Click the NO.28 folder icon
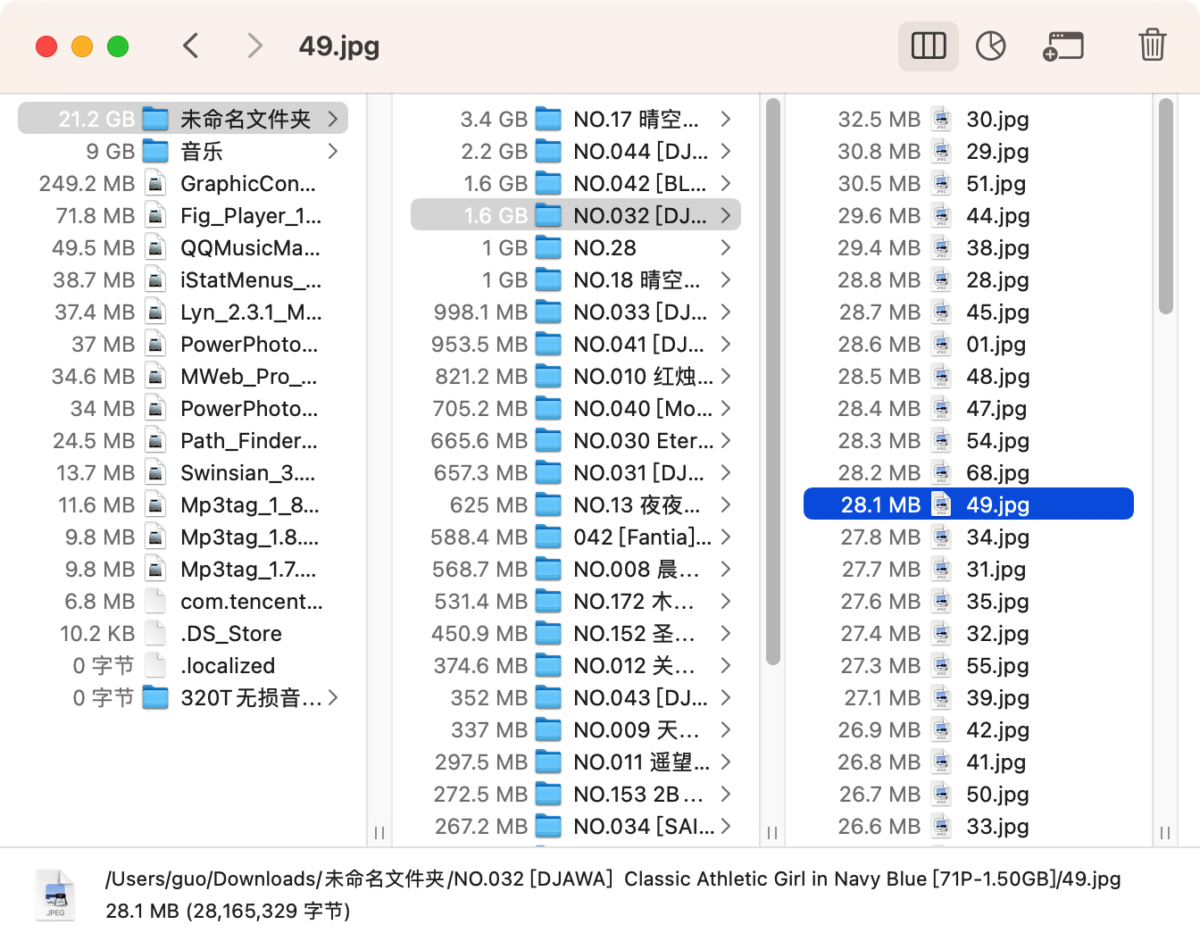 (x=548, y=247)
